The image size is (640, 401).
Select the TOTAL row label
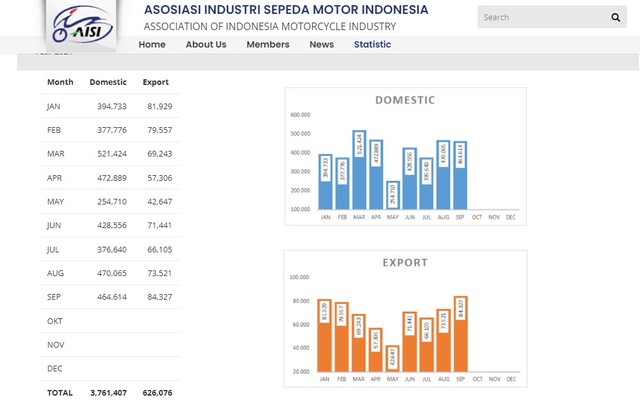point(60,393)
